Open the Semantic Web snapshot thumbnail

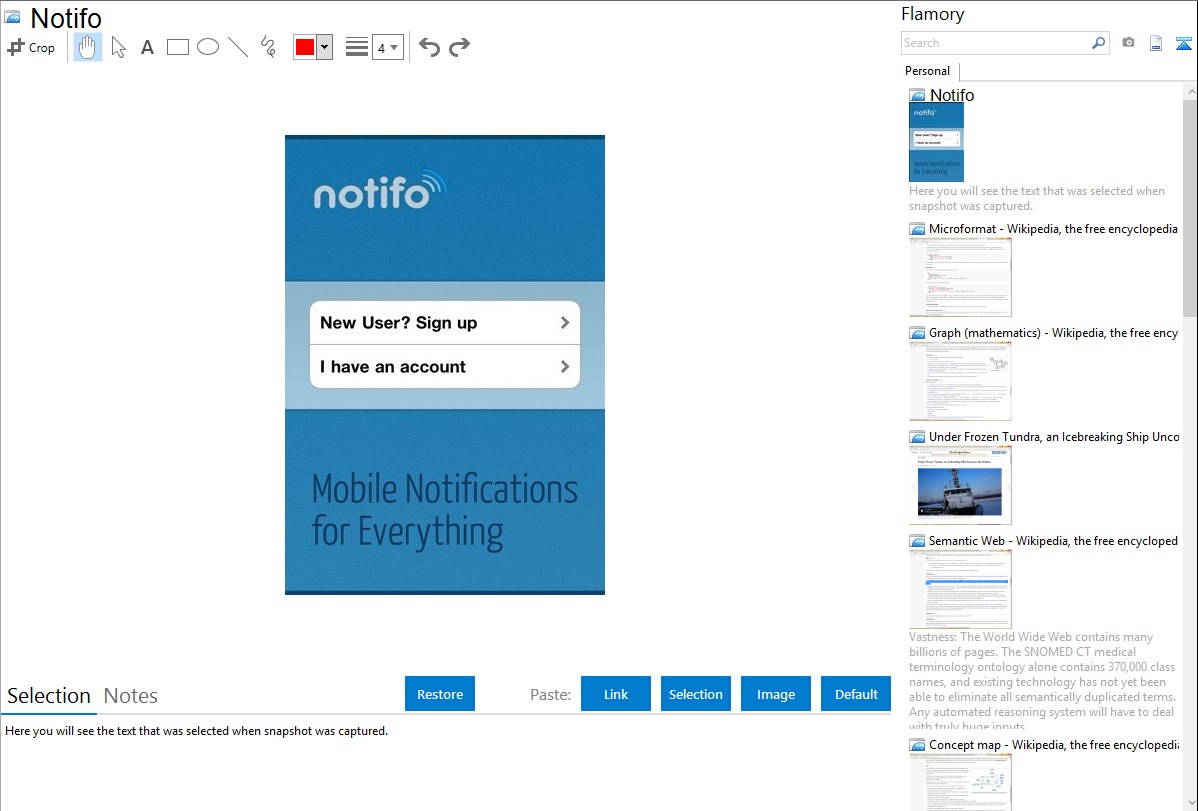960,589
